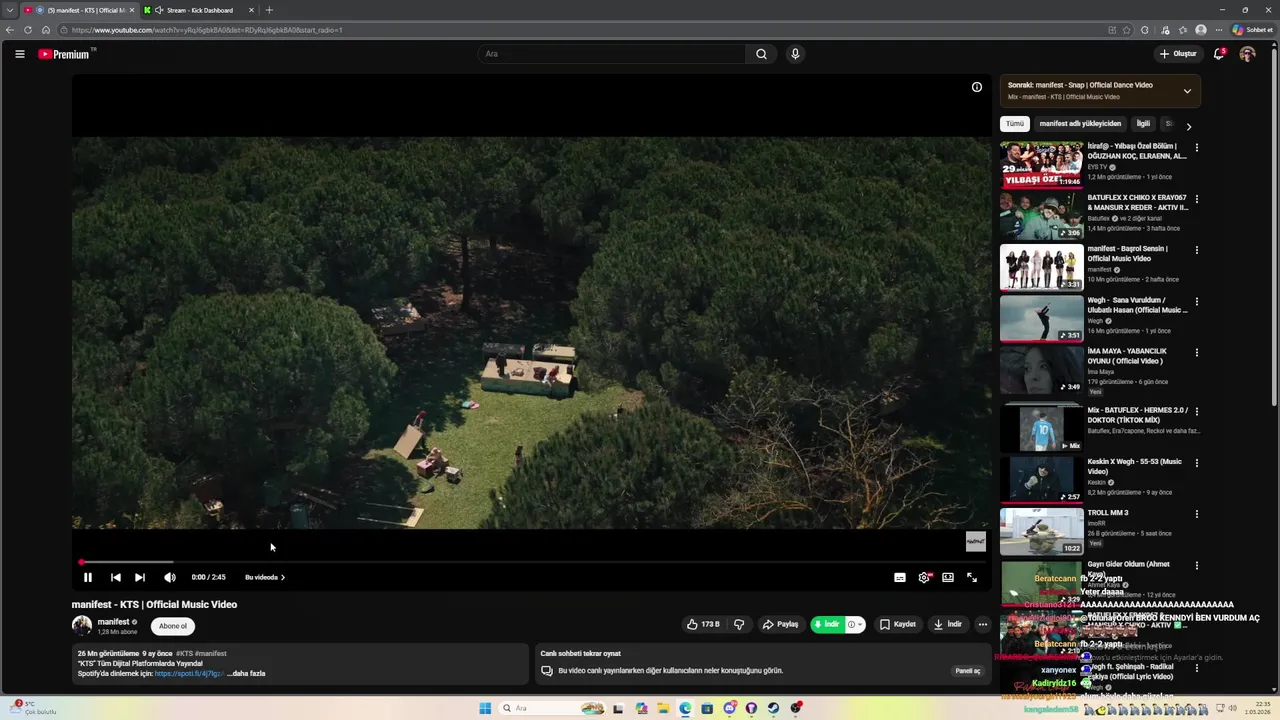Open more actions three-dot menu

(x=983, y=624)
